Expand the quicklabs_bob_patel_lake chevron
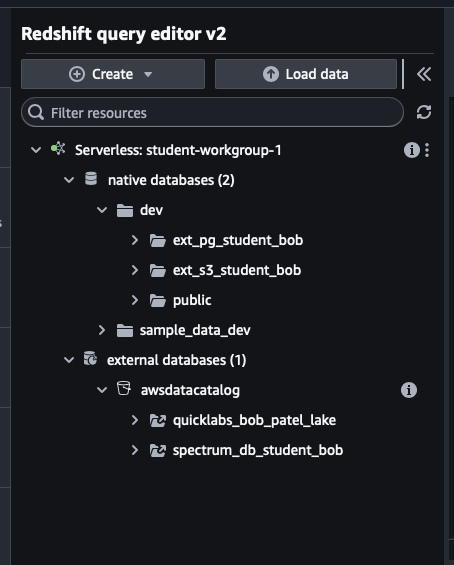The image size is (454, 565). pos(135,420)
